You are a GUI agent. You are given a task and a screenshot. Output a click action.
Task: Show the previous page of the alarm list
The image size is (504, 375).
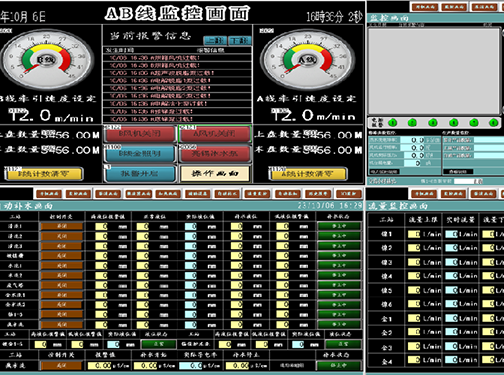pos(215,41)
